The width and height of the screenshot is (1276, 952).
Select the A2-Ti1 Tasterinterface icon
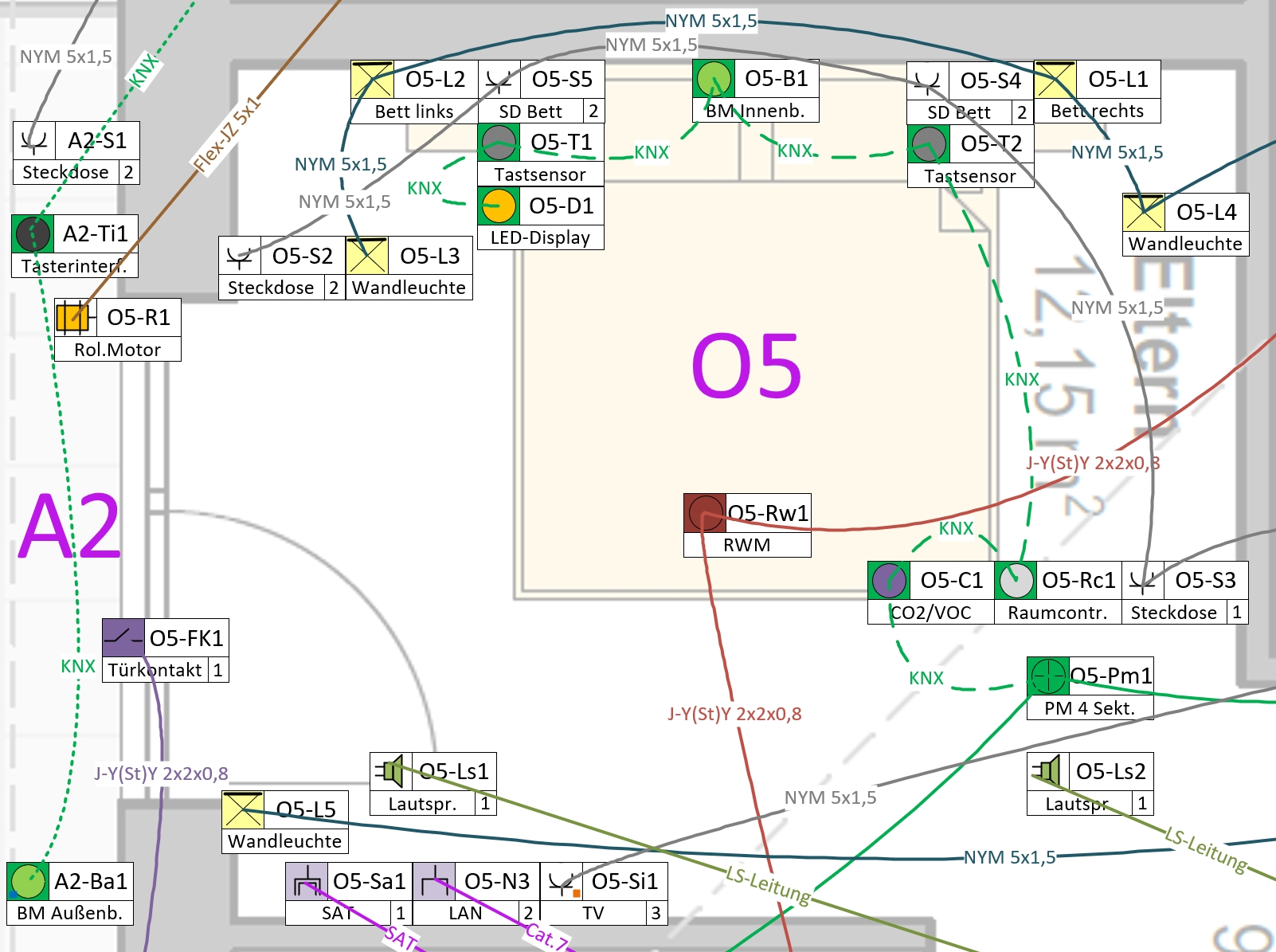(33, 234)
